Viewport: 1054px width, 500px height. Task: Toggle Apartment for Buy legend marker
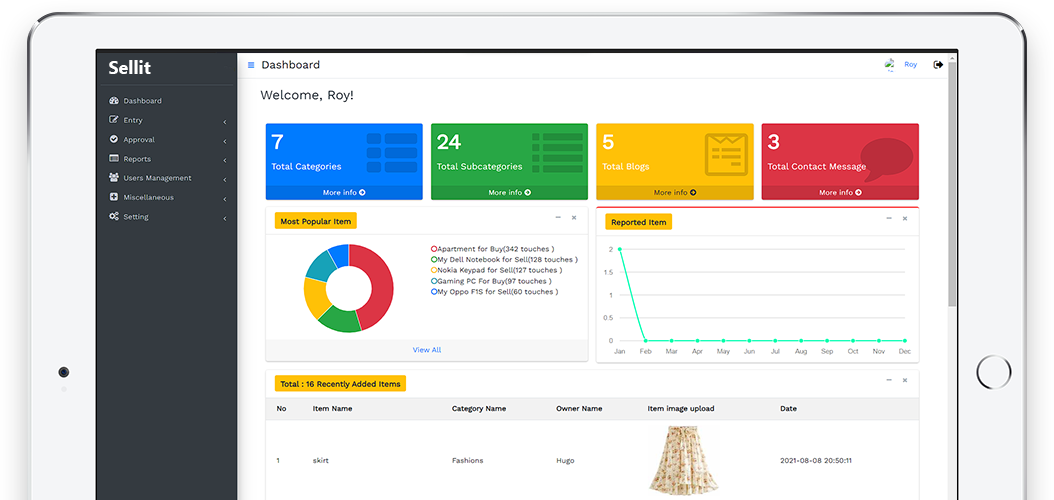point(434,249)
